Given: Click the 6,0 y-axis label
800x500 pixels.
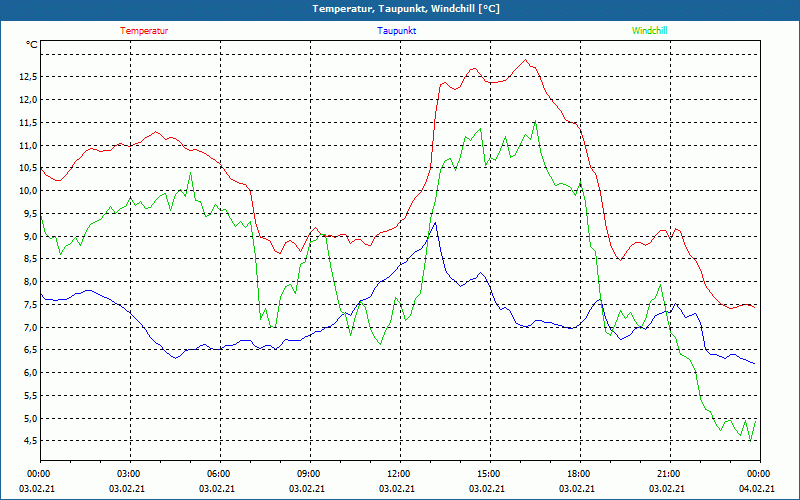Looking at the screenshot, I should click(30, 372).
